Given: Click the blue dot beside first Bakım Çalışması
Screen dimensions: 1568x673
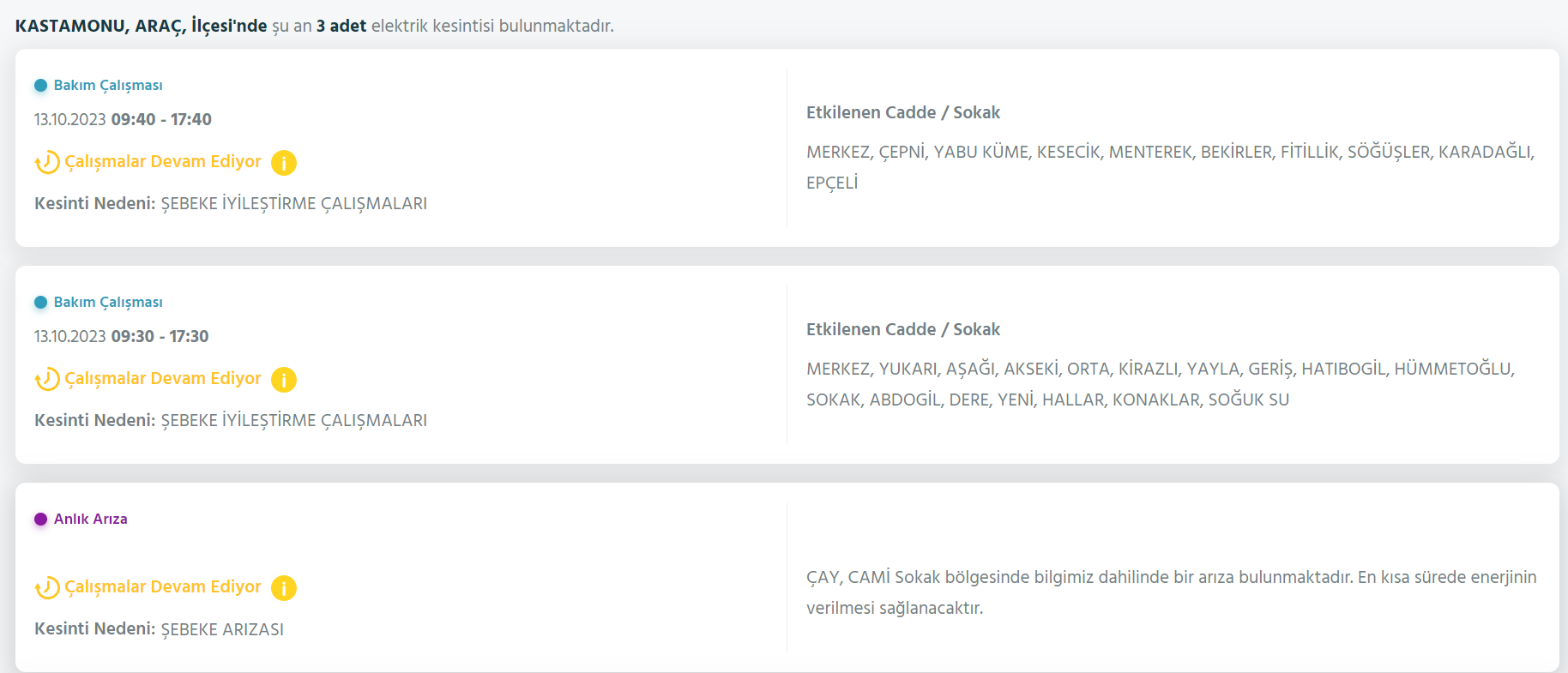Looking at the screenshot, I should pos(40,85).
